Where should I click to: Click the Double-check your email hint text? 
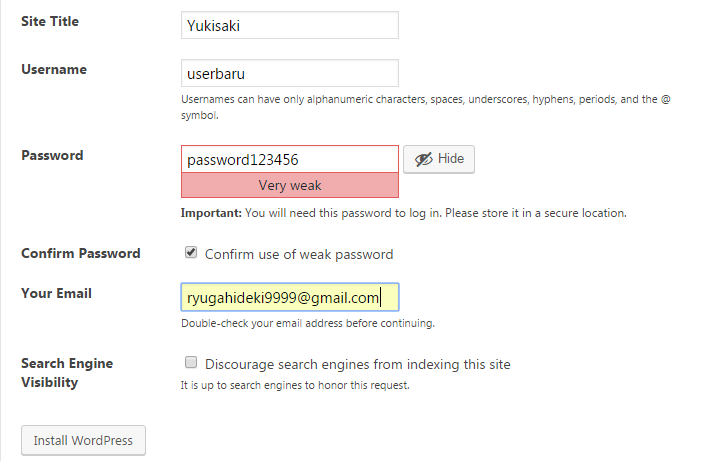pos(308,323)
